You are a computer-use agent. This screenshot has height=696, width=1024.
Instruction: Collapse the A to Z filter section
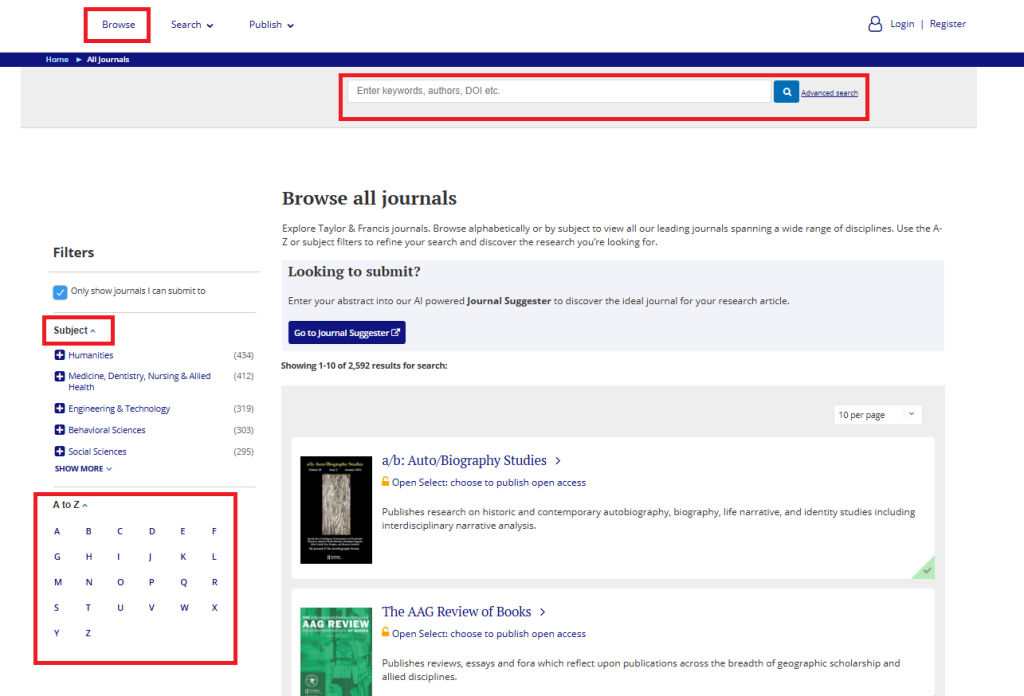coord(70,505)
